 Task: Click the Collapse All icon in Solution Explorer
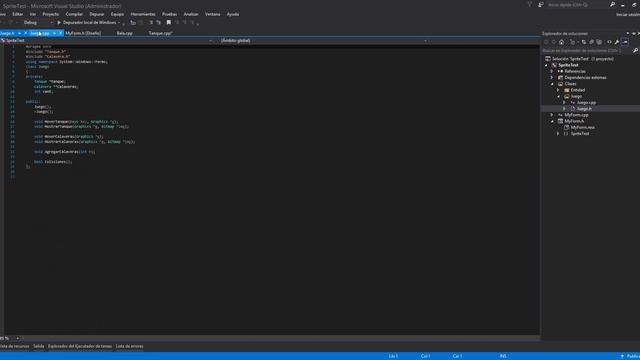[591, 42]
